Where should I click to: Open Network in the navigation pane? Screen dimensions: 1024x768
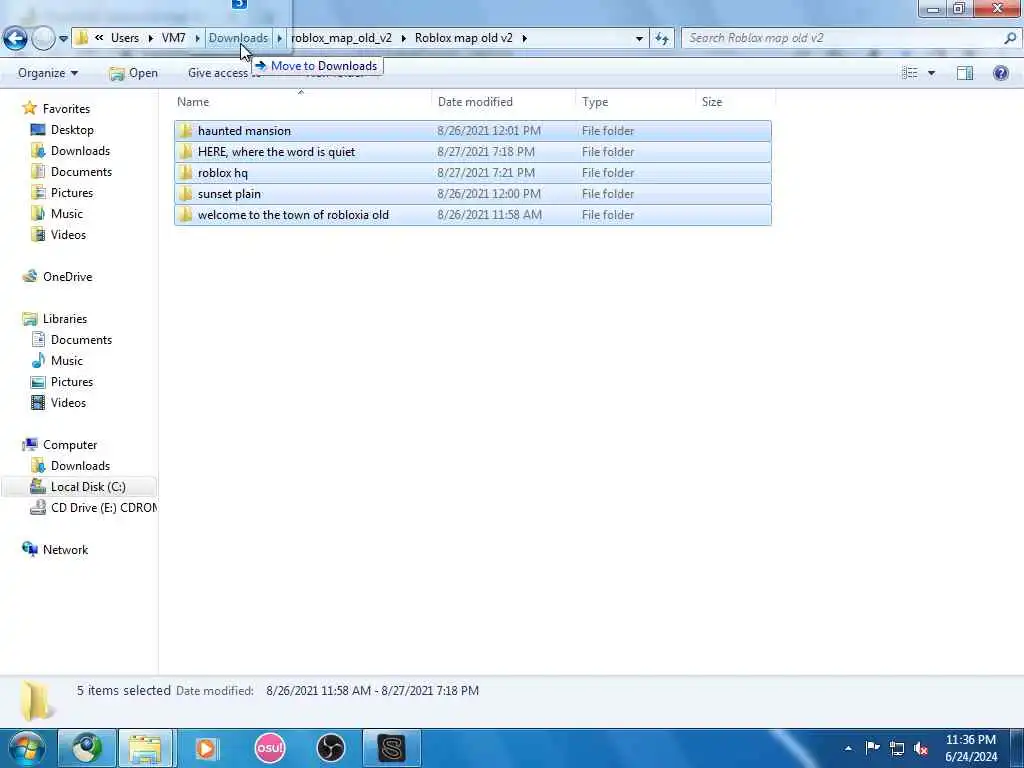(65, 550)
